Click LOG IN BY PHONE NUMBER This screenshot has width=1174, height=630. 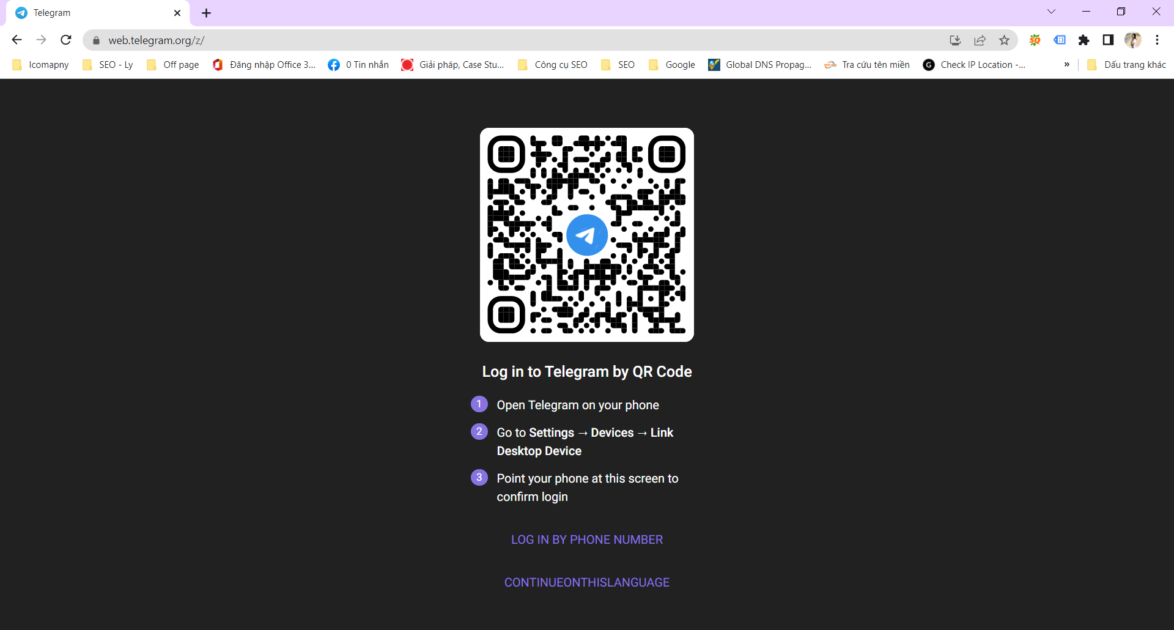587,539
